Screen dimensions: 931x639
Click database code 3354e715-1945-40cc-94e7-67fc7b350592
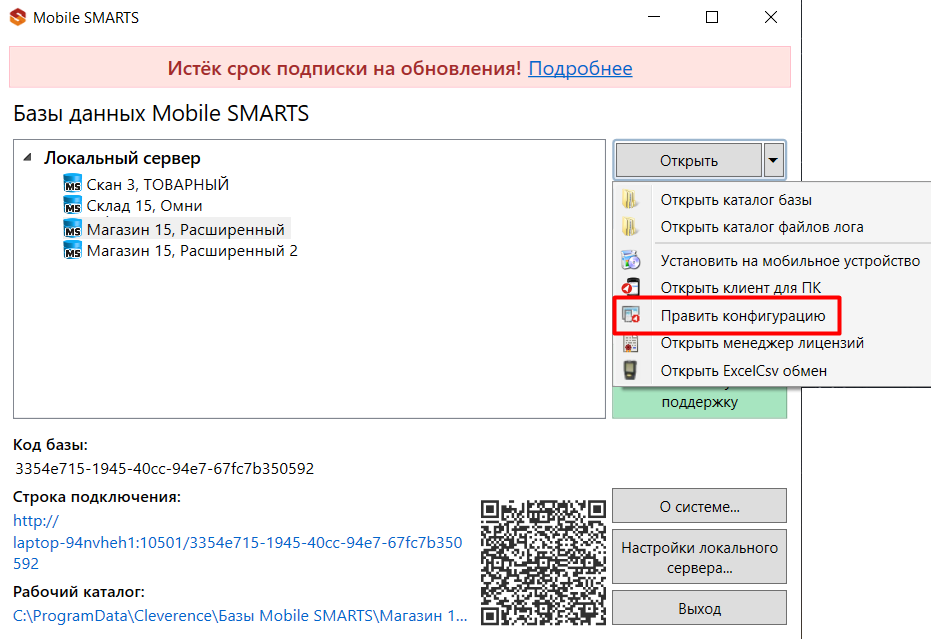[164, 469]
